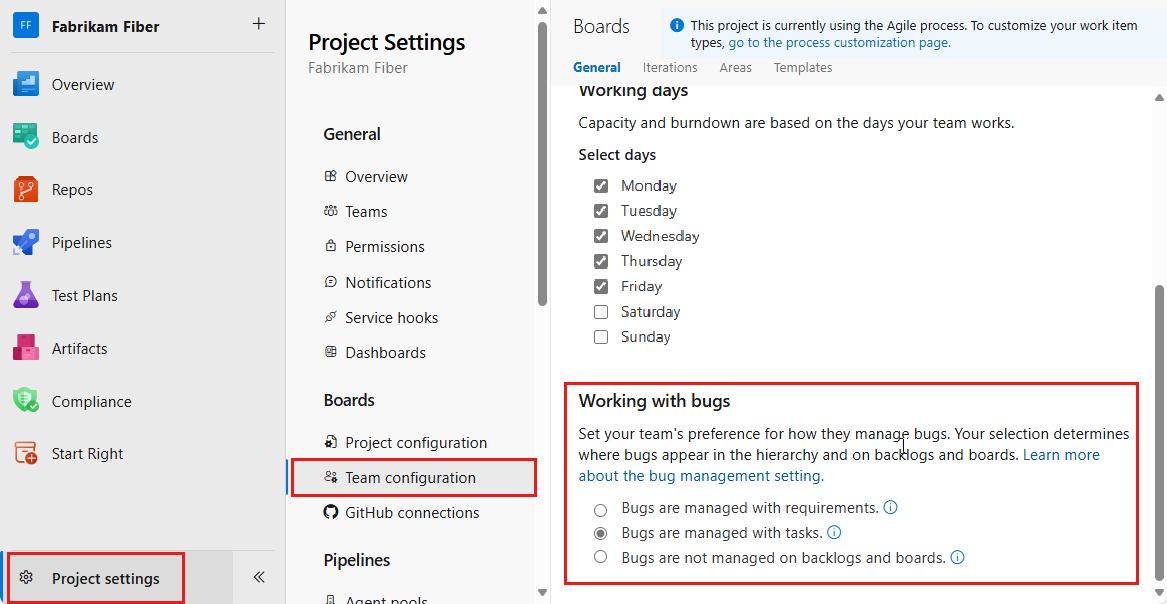Select Bugs are managed with requirements
Viewport: 1167px width, 604px height.
[600, 509]
